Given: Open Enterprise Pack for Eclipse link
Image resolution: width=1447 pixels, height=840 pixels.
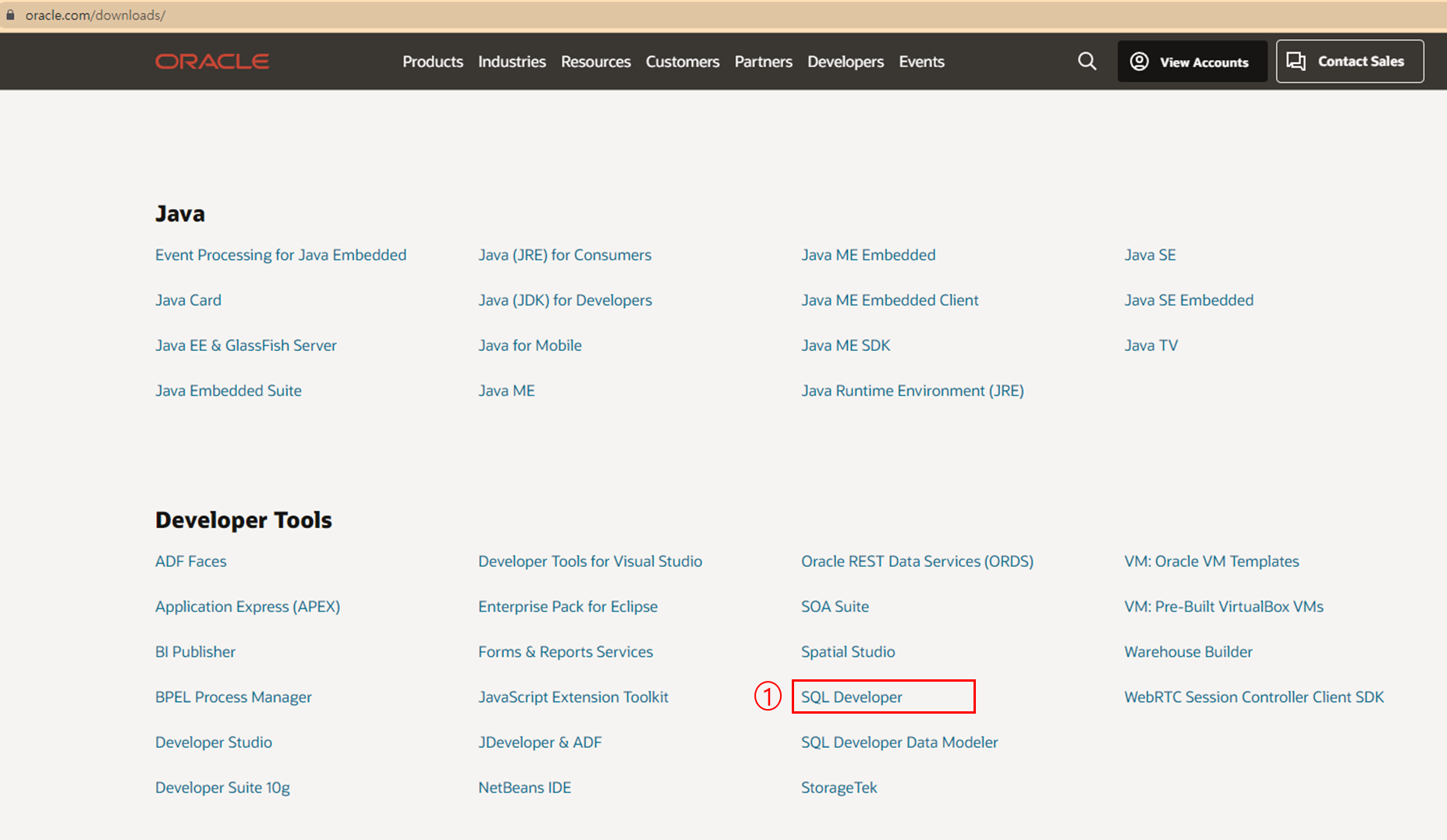Looking at the screenshot, I should click(x=568, y=607).
